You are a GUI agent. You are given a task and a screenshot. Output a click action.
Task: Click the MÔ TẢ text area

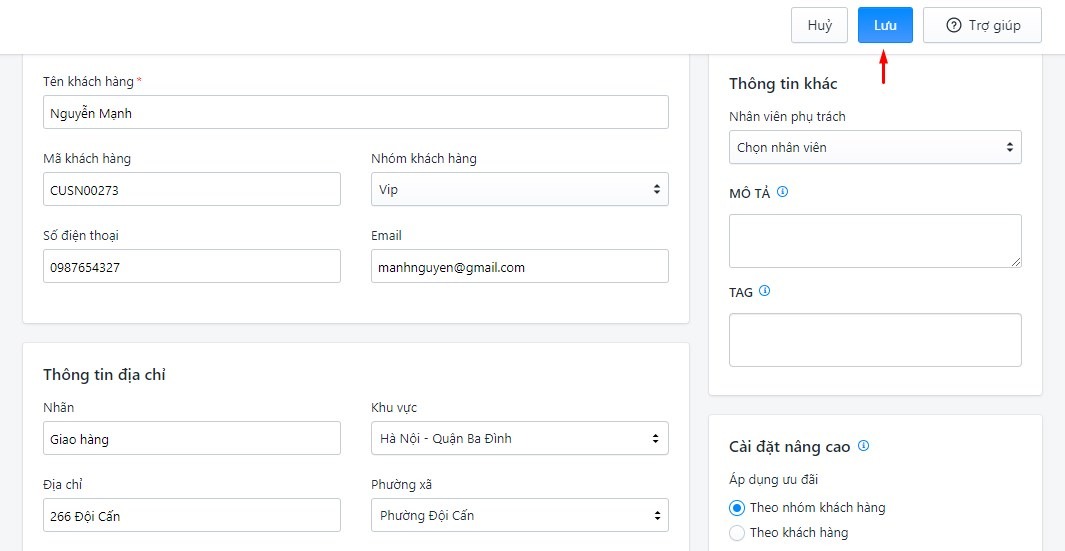click(x=875, y=241)
